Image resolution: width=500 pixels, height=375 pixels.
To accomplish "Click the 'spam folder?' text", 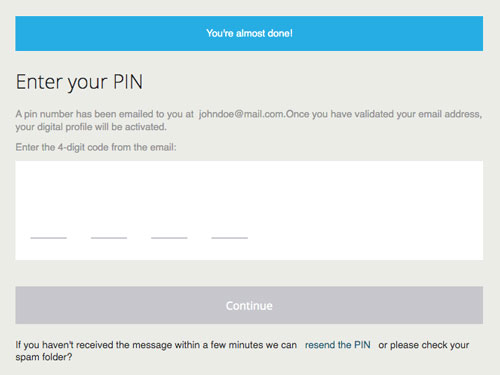I will (x=44, y=357).
